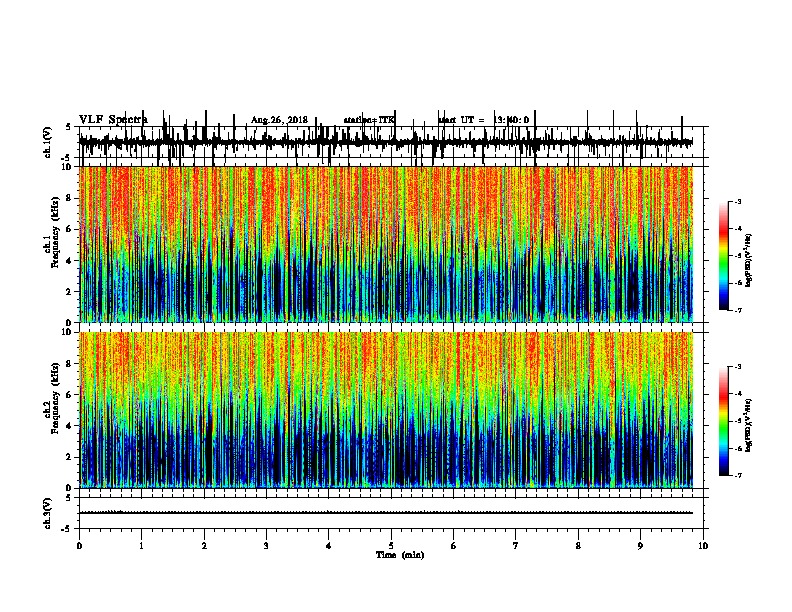Click the '8' kHz tick on ch.1 frequency axis
Image resolution: width=792 pixels, height=612 pixels.
70,198
